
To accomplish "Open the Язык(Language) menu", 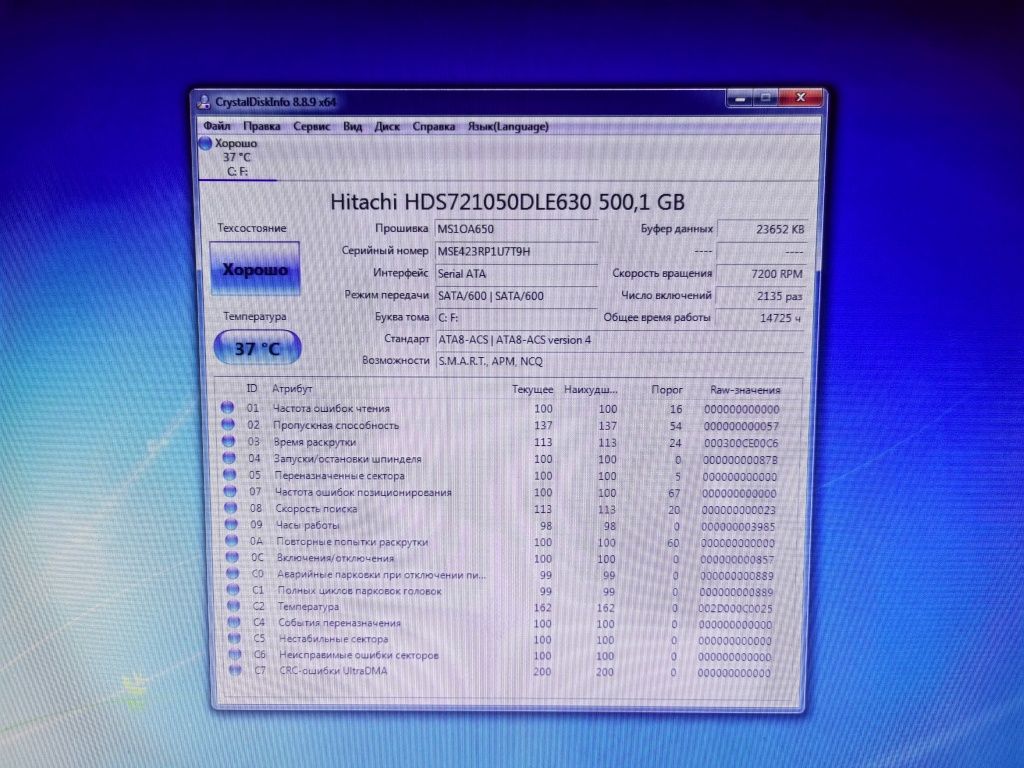I will tap(508, 126).
